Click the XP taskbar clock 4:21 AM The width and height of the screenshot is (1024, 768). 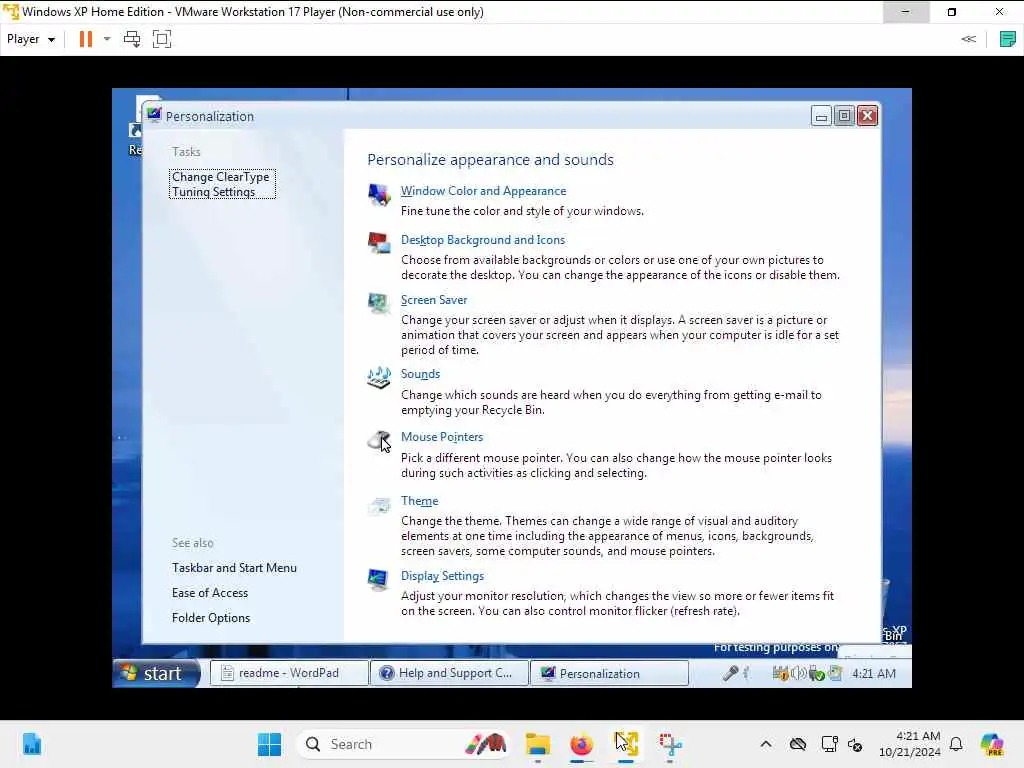coord(873,673)
